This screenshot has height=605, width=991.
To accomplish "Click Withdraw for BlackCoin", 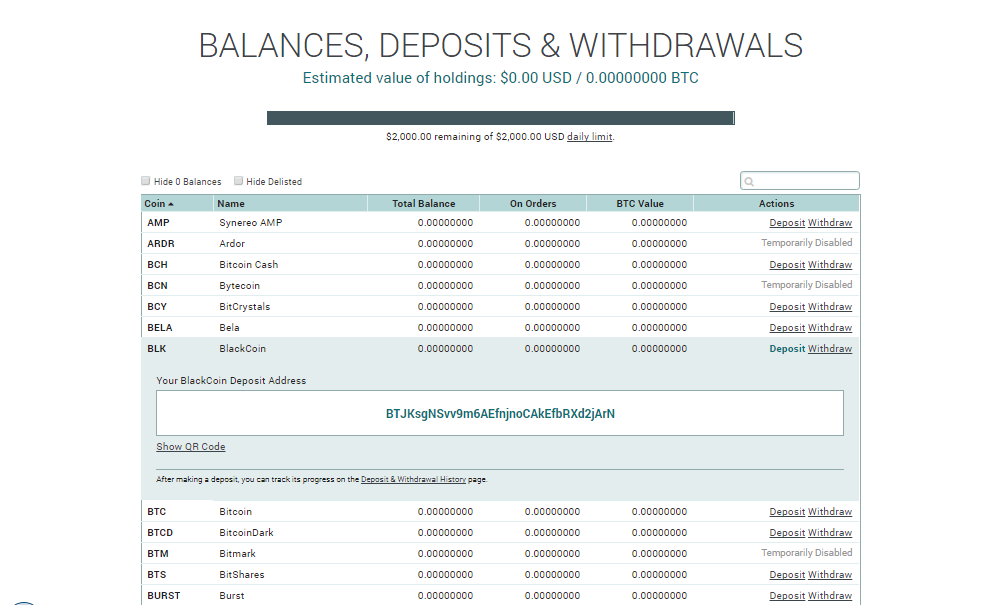I will click(830, 348).
